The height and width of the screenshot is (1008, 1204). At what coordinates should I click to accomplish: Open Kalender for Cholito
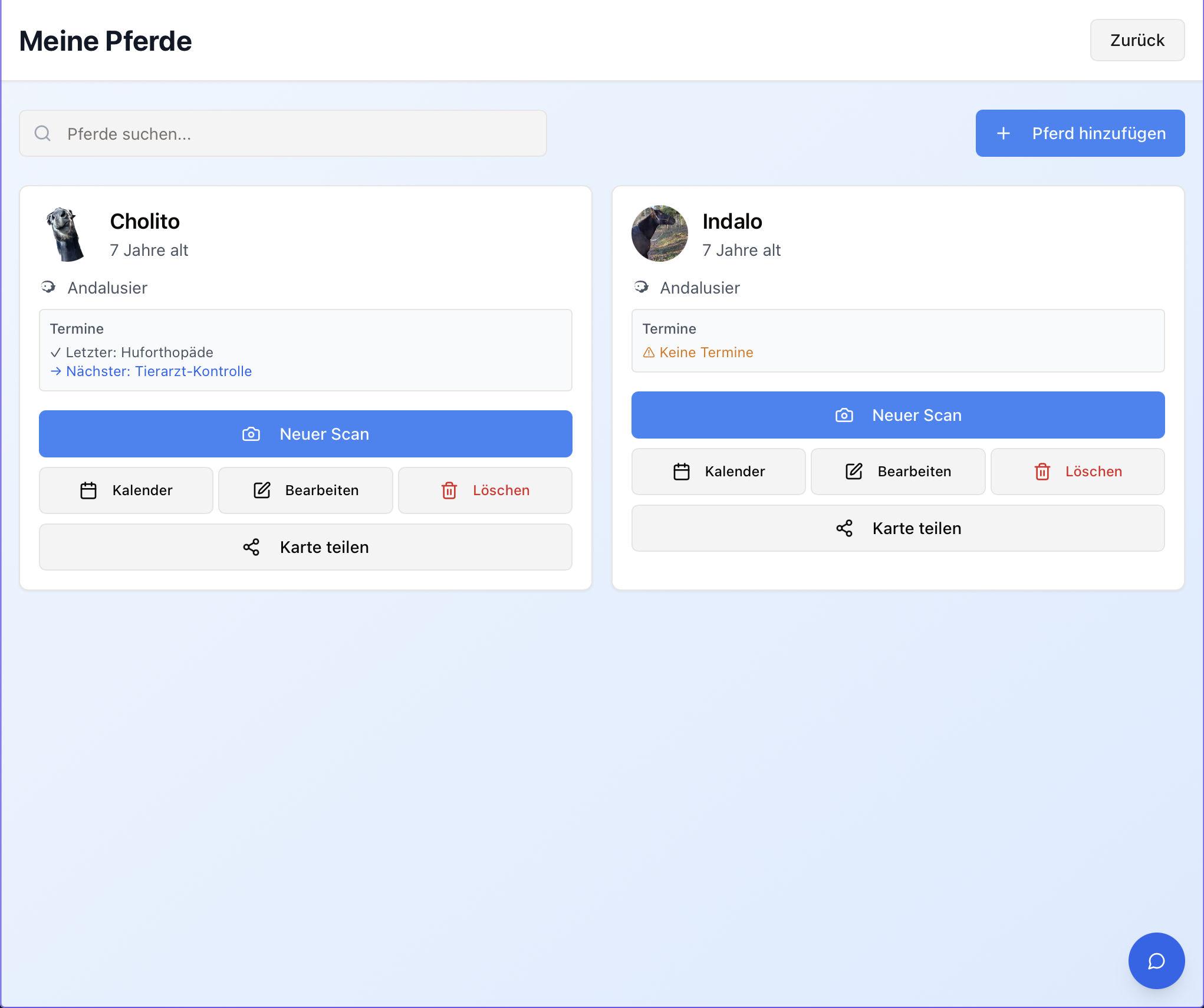click(126, 490)
